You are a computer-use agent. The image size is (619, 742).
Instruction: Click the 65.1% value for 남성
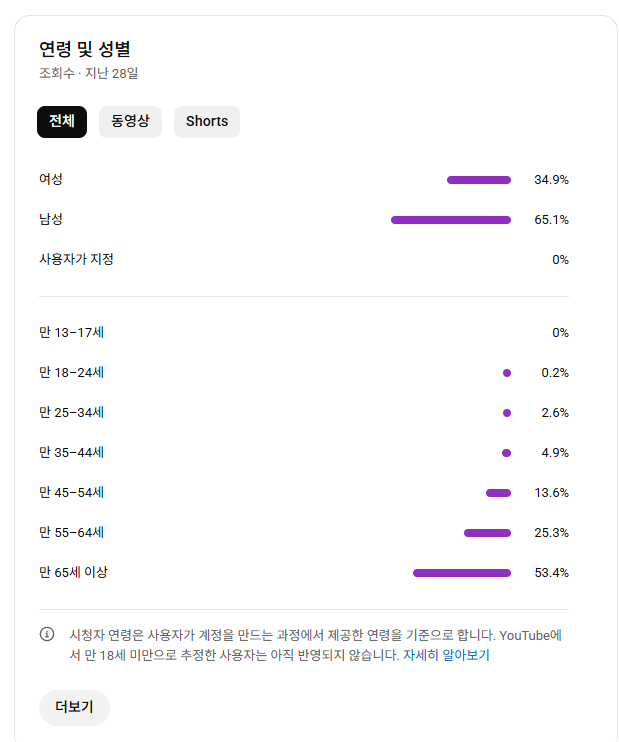(x=551, y=220)
